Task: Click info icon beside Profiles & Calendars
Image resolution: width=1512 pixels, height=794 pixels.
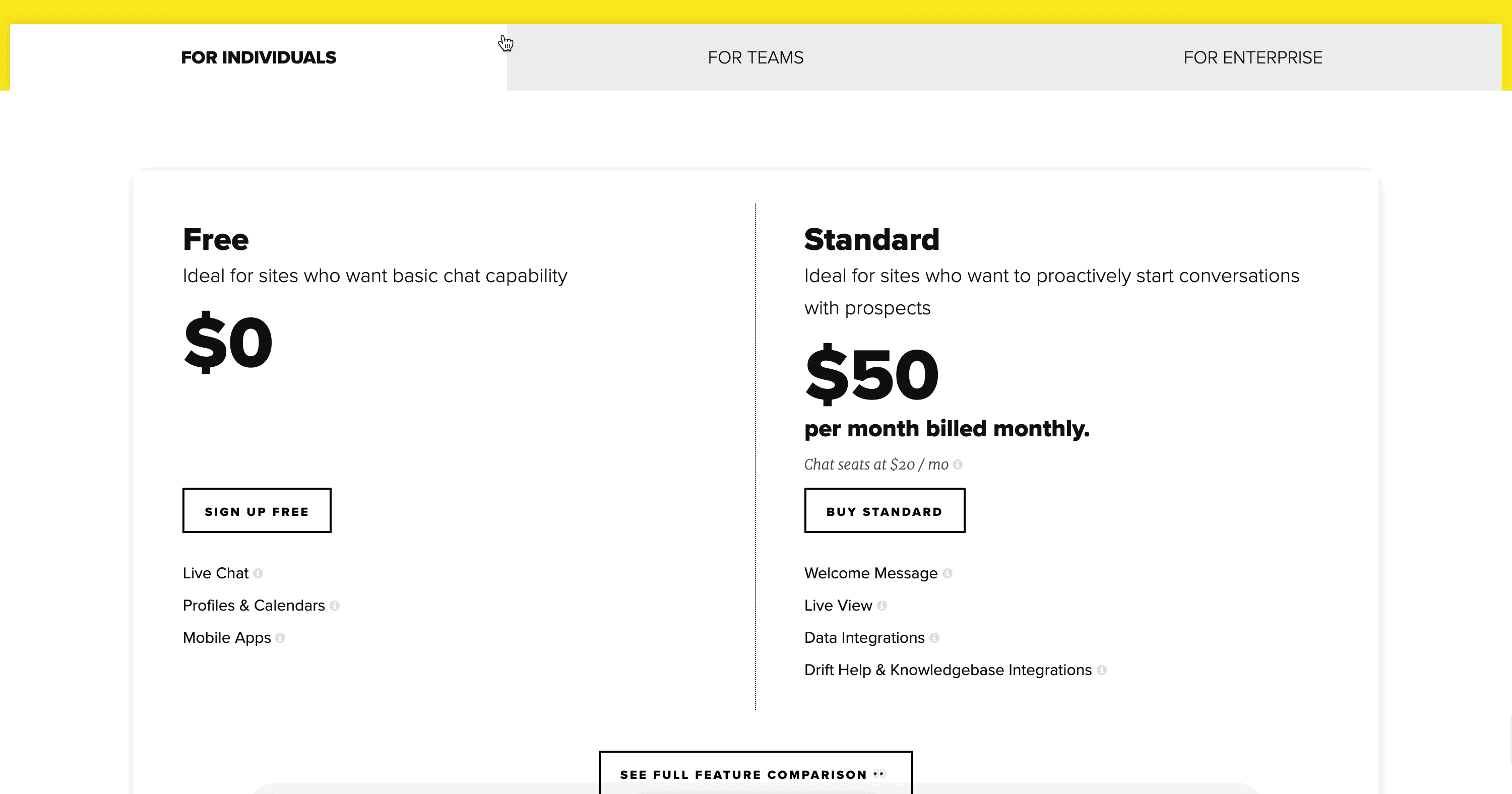Action: [x=335, y=606]
